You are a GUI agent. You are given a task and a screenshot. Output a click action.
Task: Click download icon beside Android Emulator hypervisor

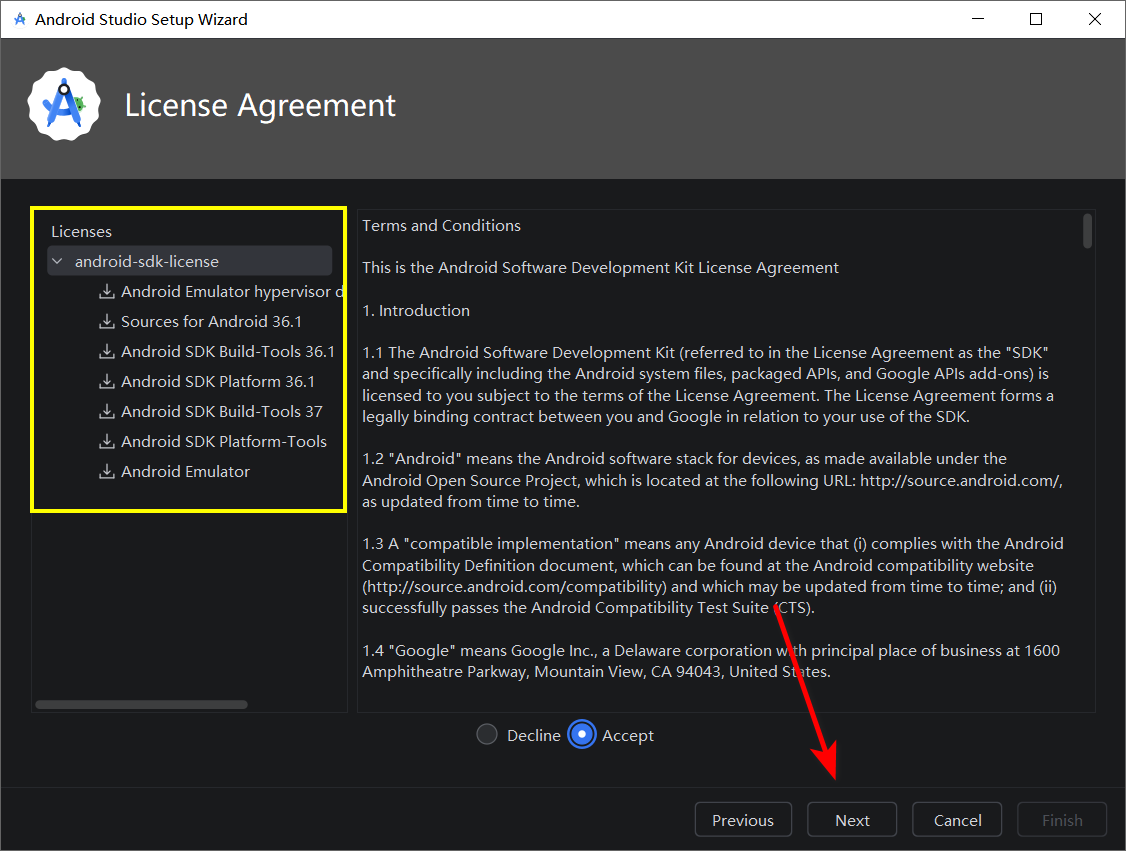[106, 292]
